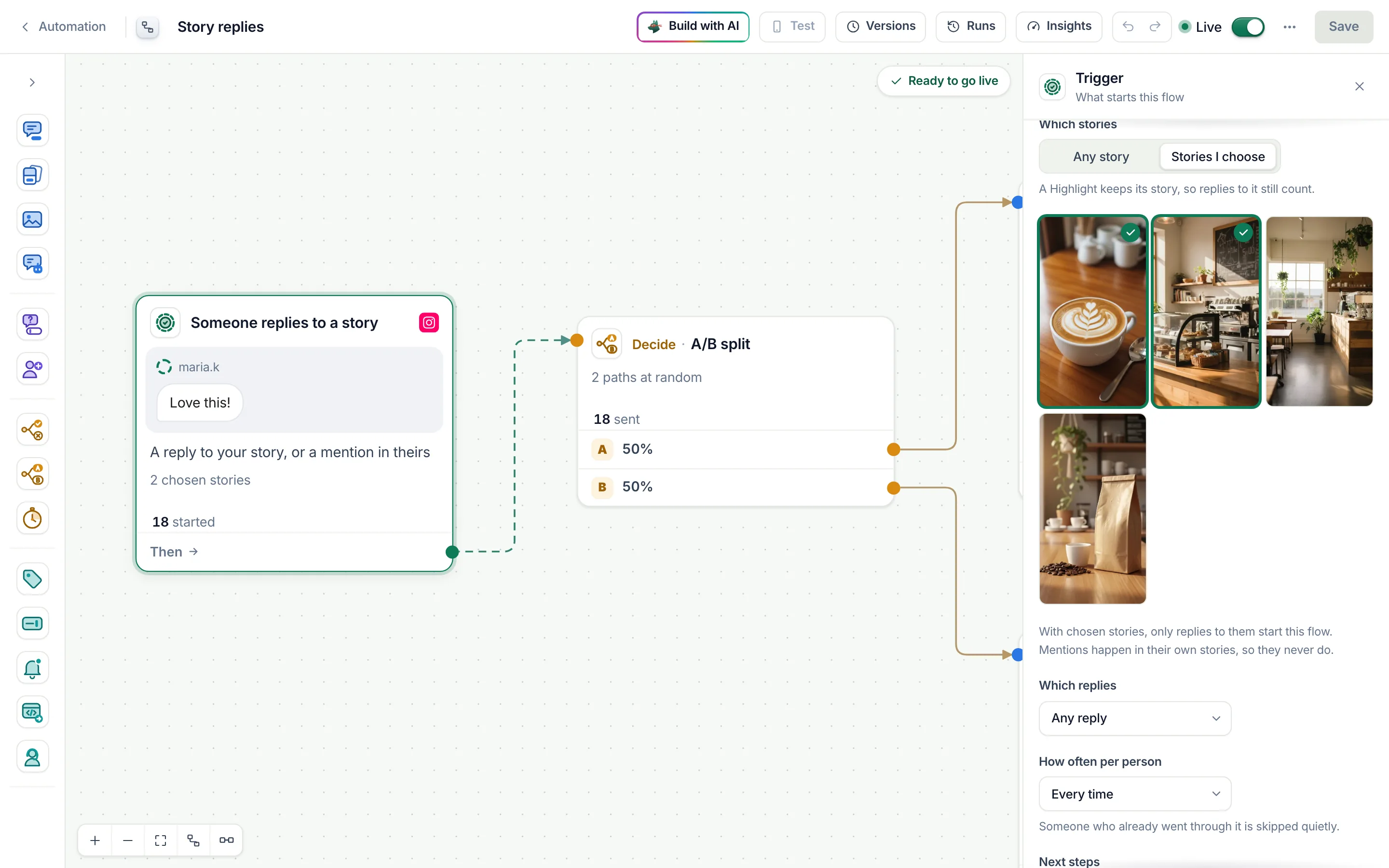This screenshot has height=868, width=1389.
Task: Select the cafe interior with plants story
Action: pos(1319,312)
